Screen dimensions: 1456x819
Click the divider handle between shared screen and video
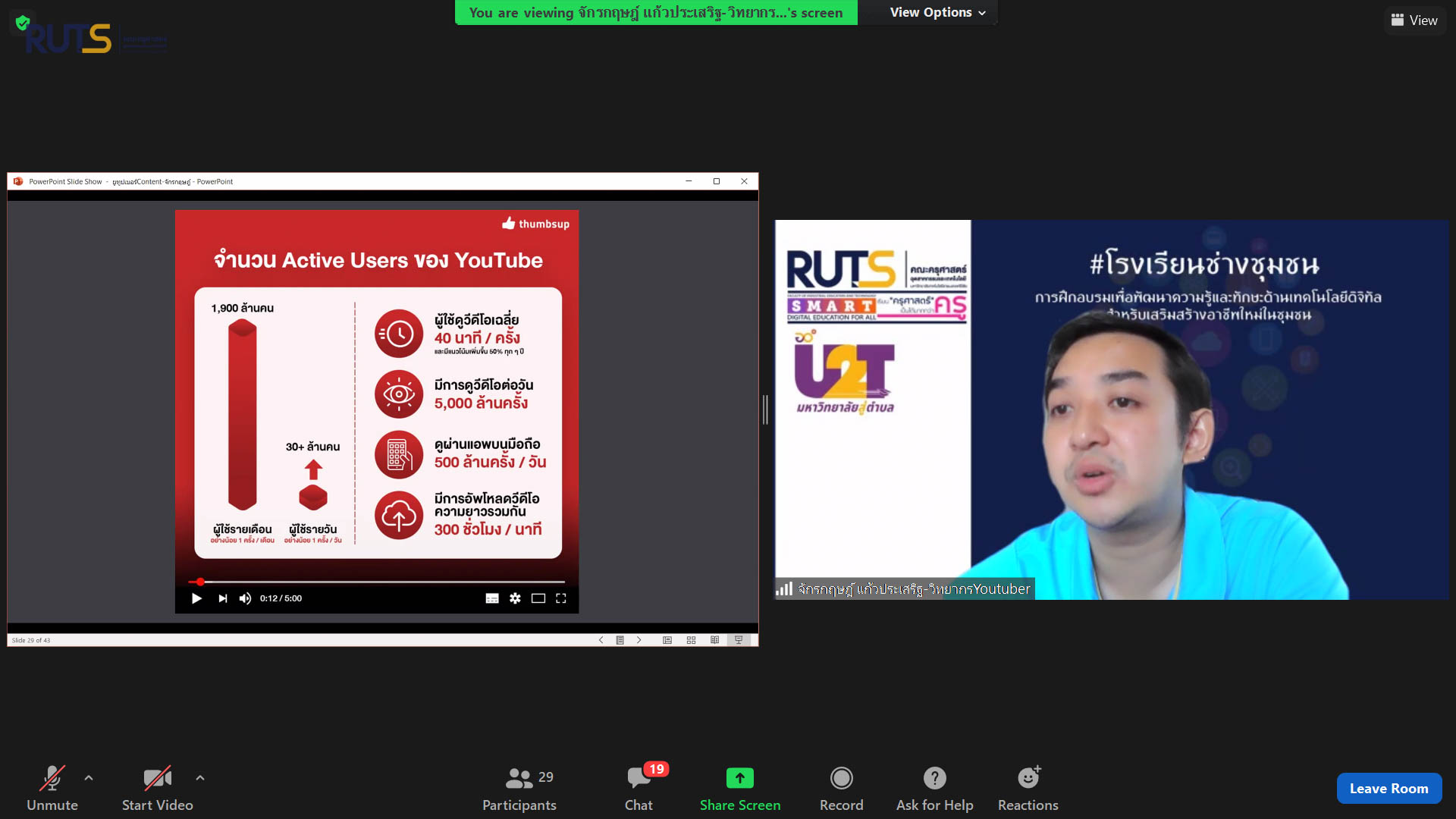pyautogui.click(x=766, y=409)
